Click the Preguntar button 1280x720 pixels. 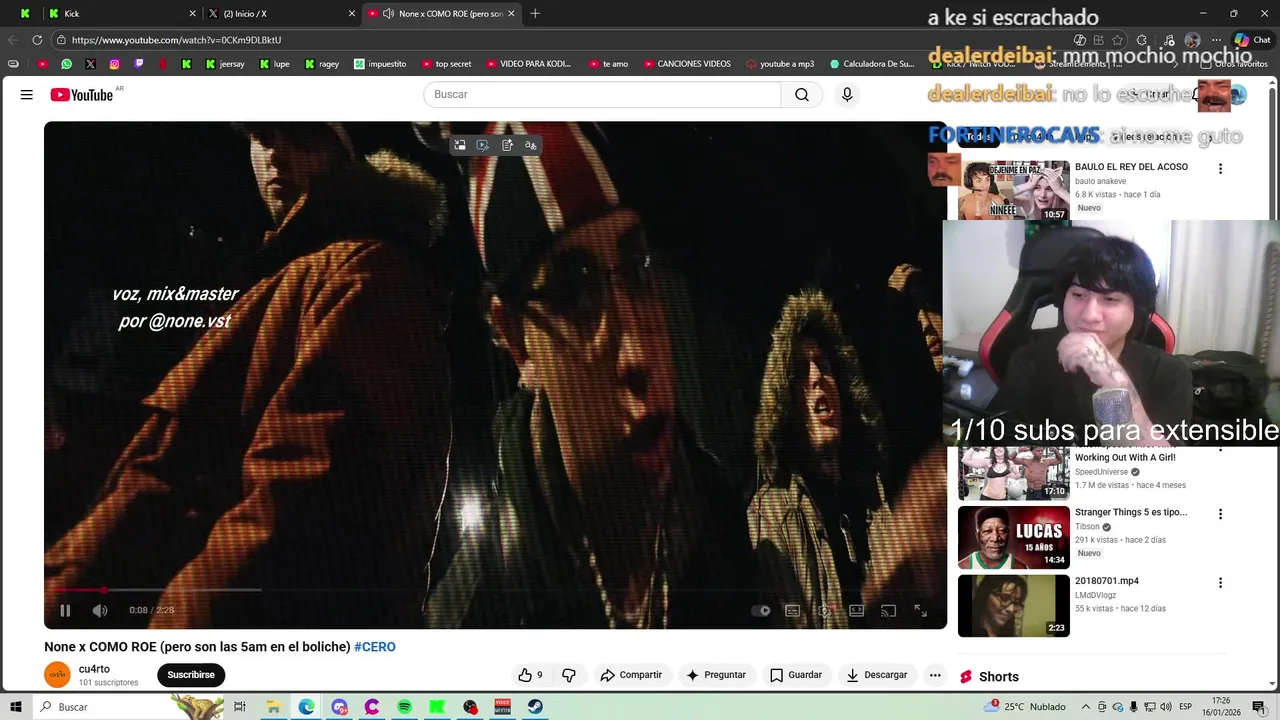[x=715, y=675]
